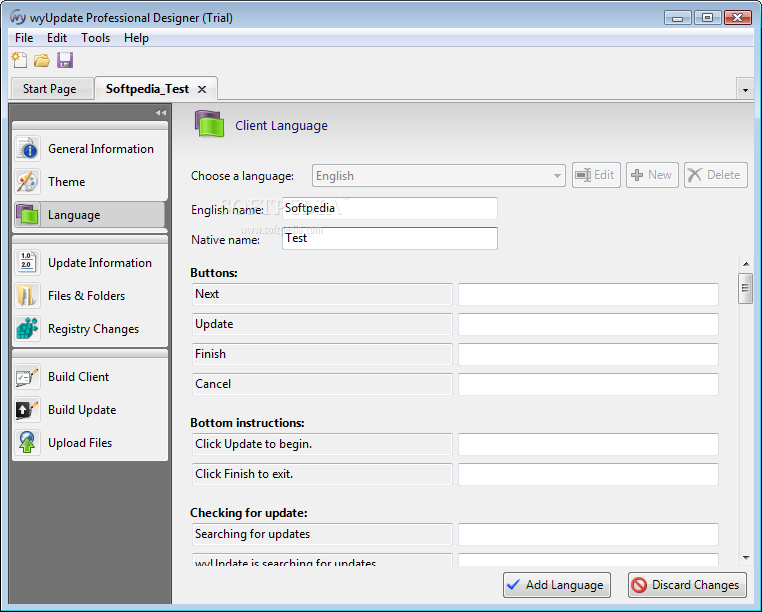Click the English name input field
The width and height of the screenshot is (762, 612).
coord(390,209)
